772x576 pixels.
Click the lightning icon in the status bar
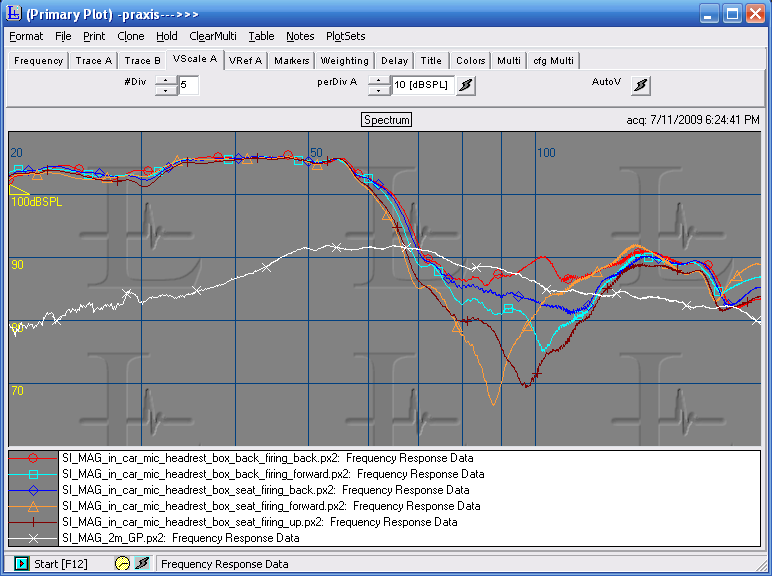tap(142, 563)
